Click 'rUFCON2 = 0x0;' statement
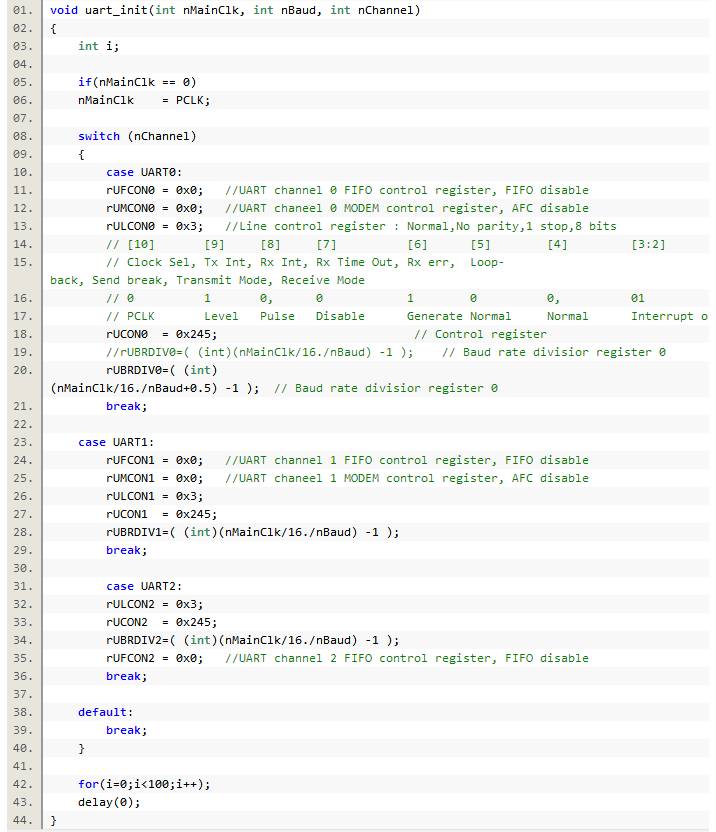Viewport: 716px width, 832px height. [154, 660]
